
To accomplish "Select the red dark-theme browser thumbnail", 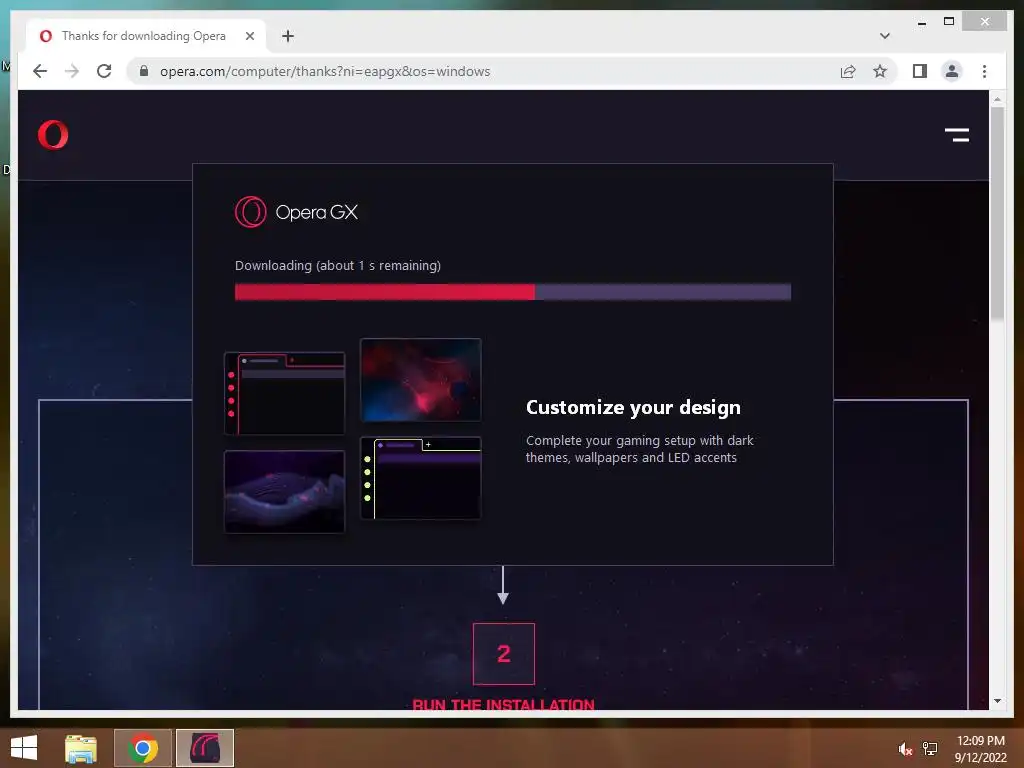I will click(x=284, y=393).
